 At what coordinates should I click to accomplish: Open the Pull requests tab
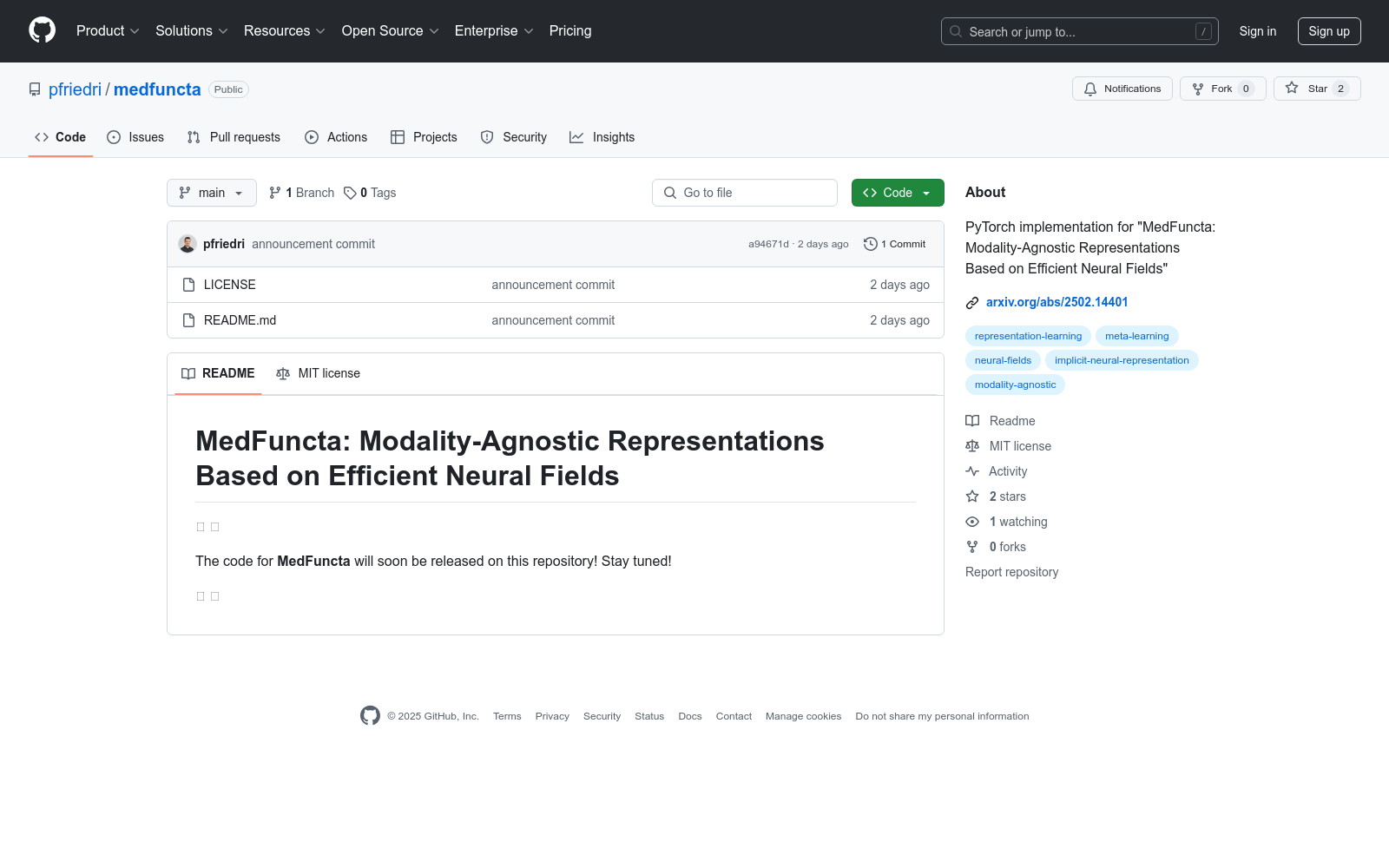(234, 137)
